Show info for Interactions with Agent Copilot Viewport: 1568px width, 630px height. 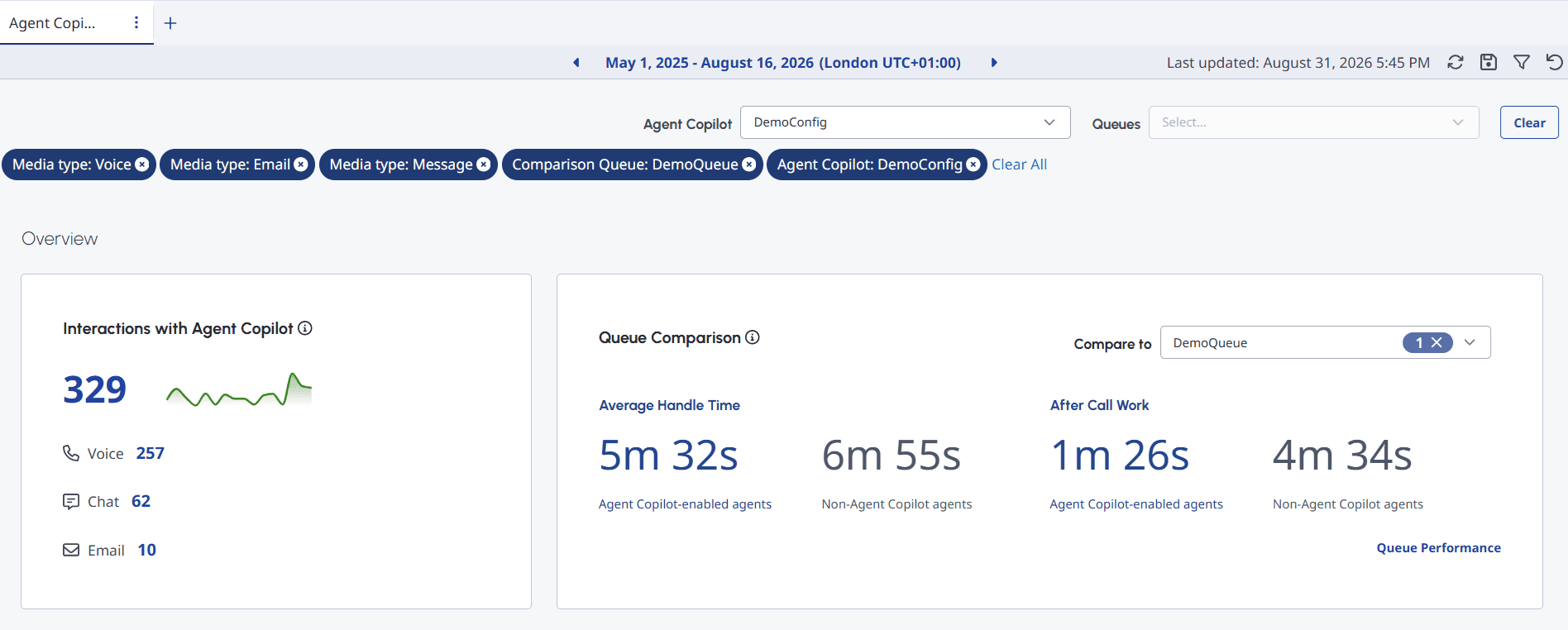[x=305, y=328]
